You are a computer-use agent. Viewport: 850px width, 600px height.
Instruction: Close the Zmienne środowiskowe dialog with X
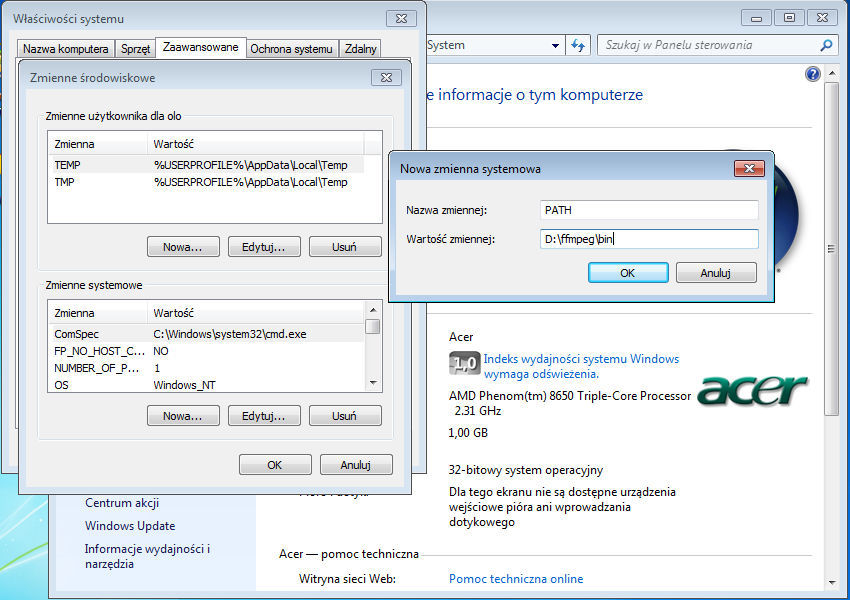click(385, 78)
